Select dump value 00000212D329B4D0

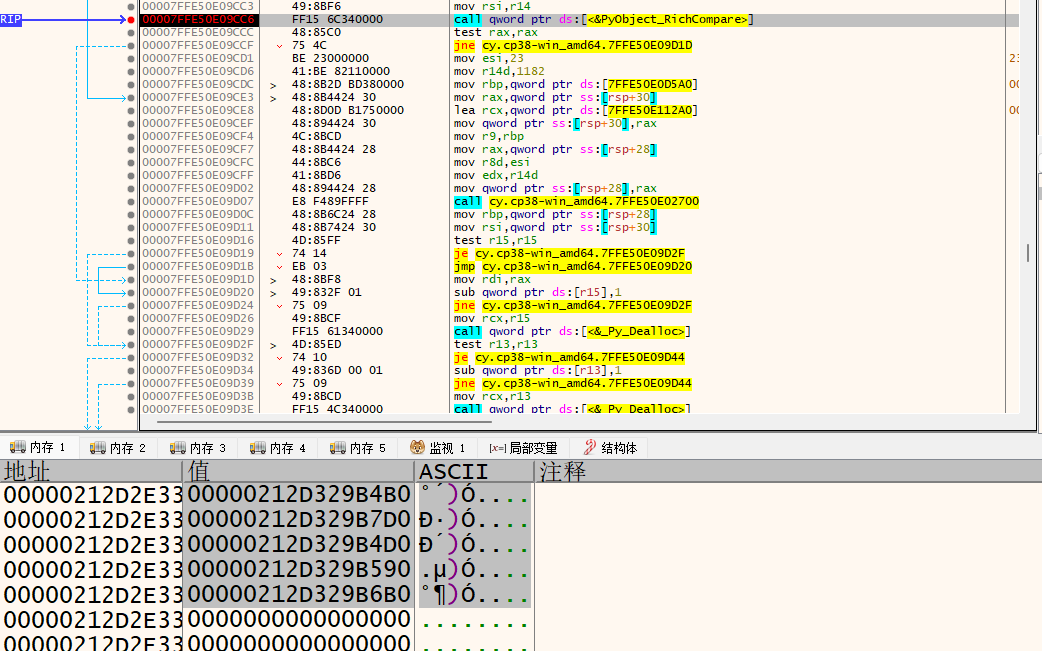click(x=299, y=545)
